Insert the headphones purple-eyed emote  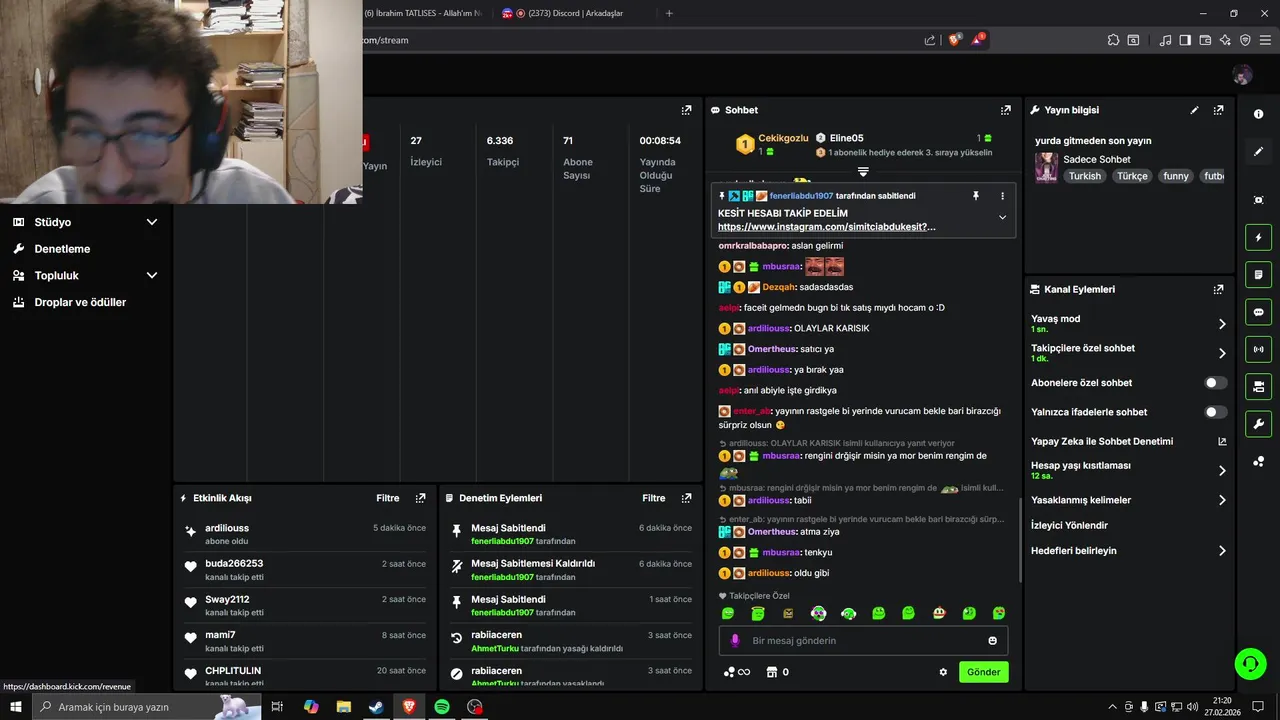(818, 613)
